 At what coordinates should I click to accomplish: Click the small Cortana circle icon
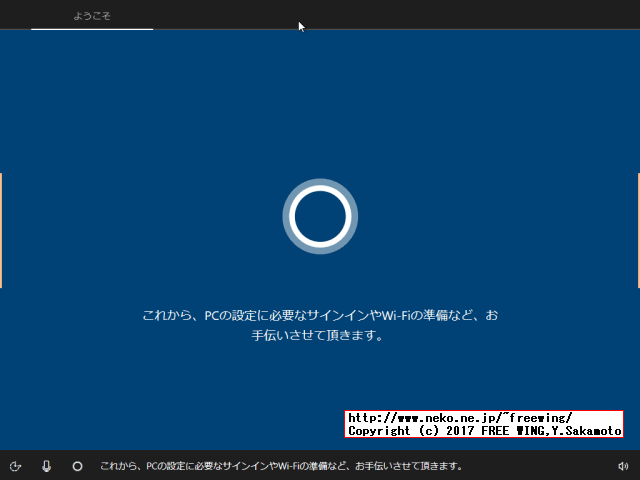tap(78, 466)
